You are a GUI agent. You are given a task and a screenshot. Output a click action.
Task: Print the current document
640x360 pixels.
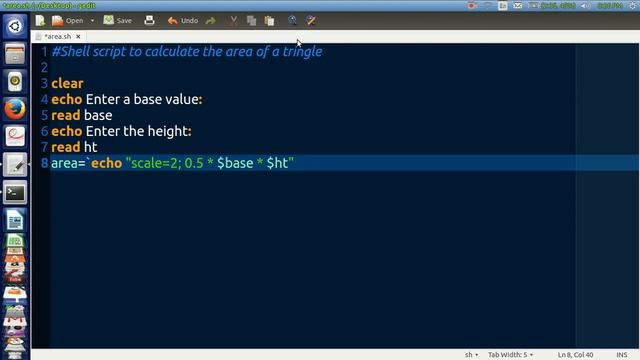click(x=149, y=20)
